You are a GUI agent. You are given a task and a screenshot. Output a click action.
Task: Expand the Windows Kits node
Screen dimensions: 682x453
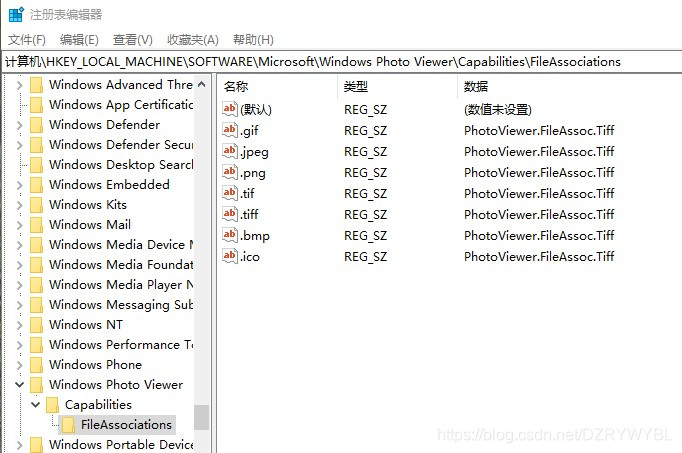(x=19, y=205)
